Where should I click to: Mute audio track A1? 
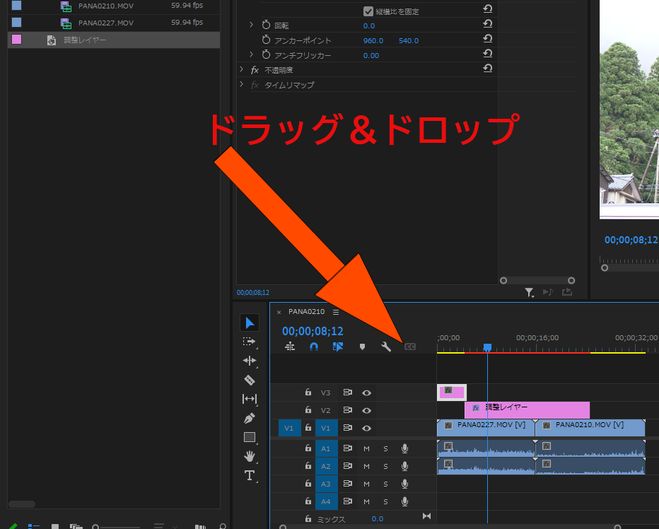tap(367, 448)
